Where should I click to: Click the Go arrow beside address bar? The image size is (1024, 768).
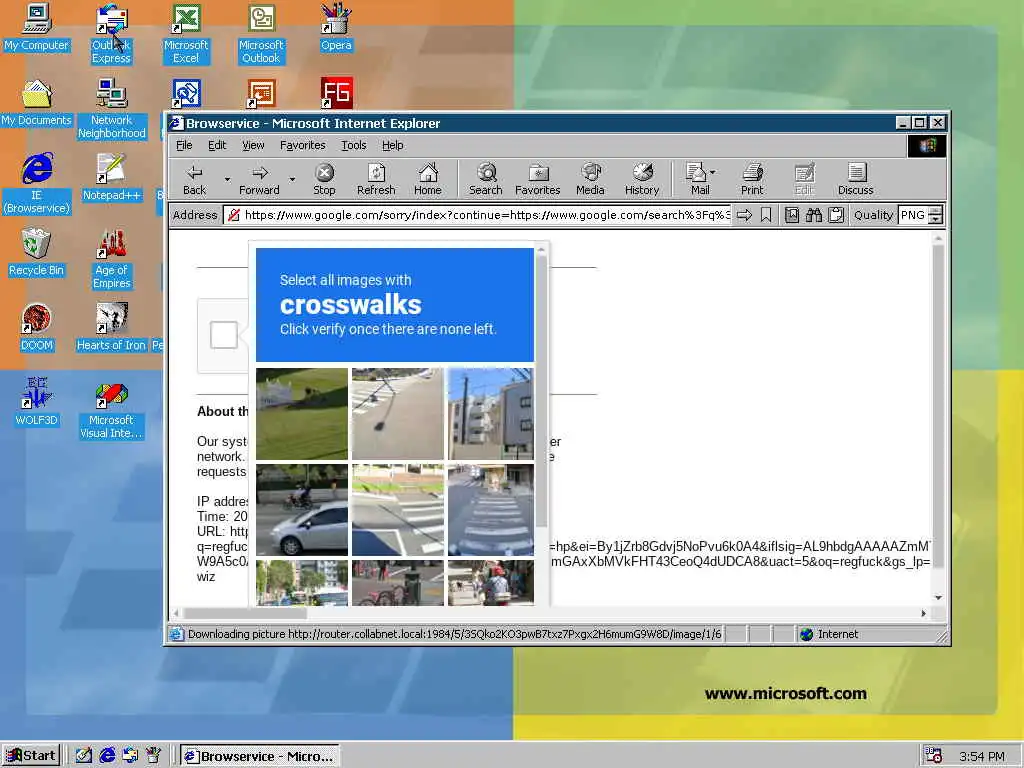[x=744, y=215]
